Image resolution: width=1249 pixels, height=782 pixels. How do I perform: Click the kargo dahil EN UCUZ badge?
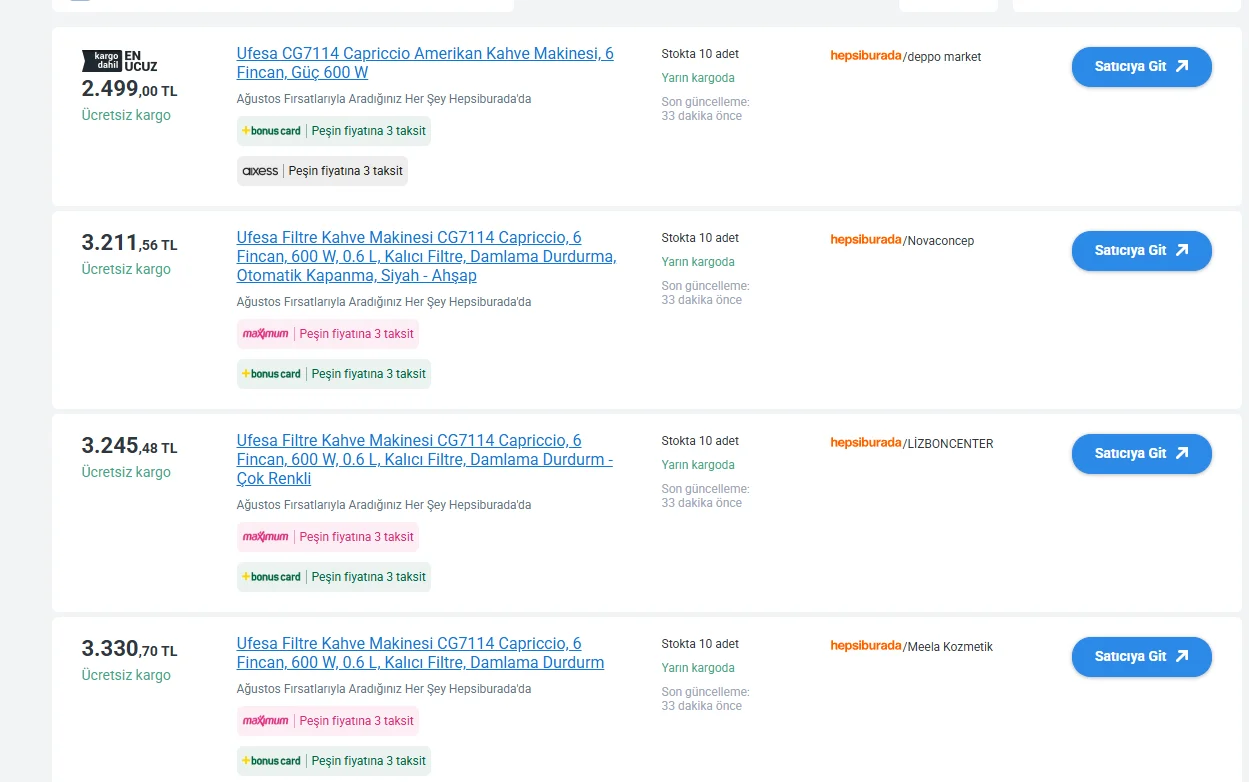[x=119, y=61]
